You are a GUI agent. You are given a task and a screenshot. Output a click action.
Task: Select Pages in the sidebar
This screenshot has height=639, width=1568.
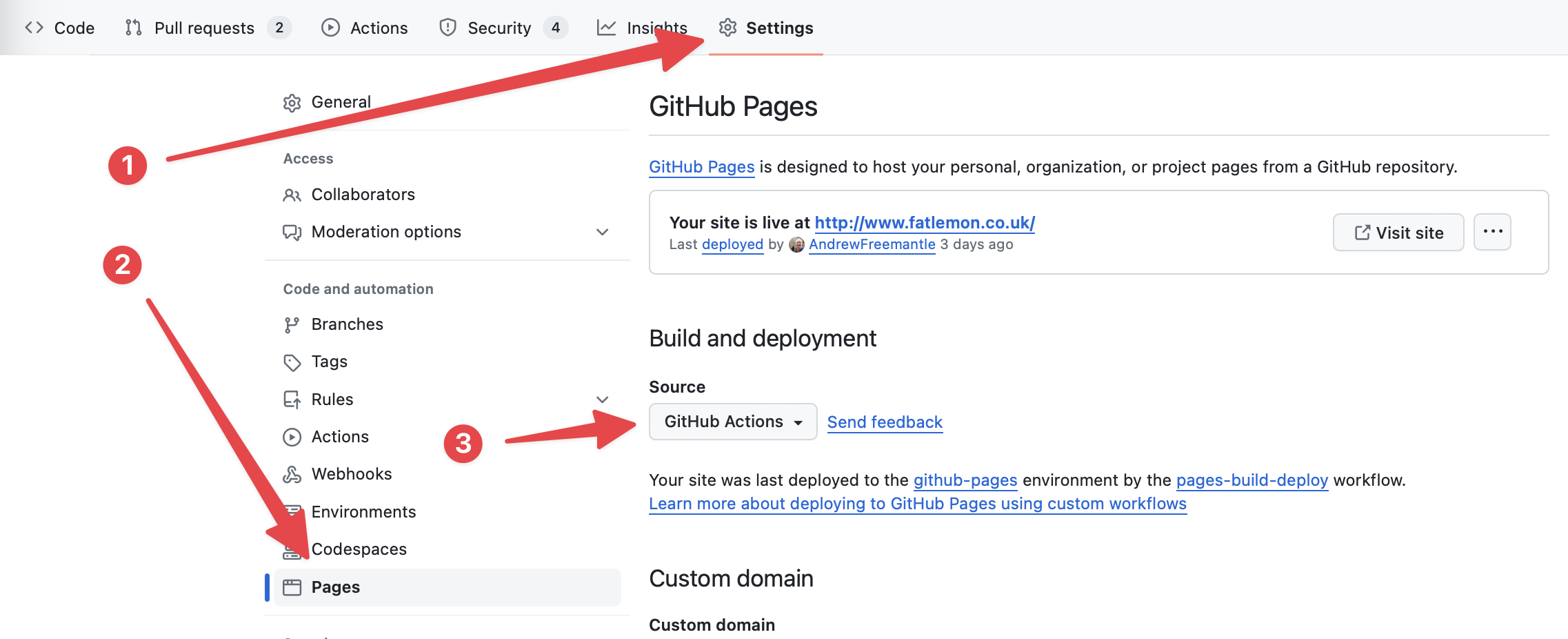click(x=447, y=587)
